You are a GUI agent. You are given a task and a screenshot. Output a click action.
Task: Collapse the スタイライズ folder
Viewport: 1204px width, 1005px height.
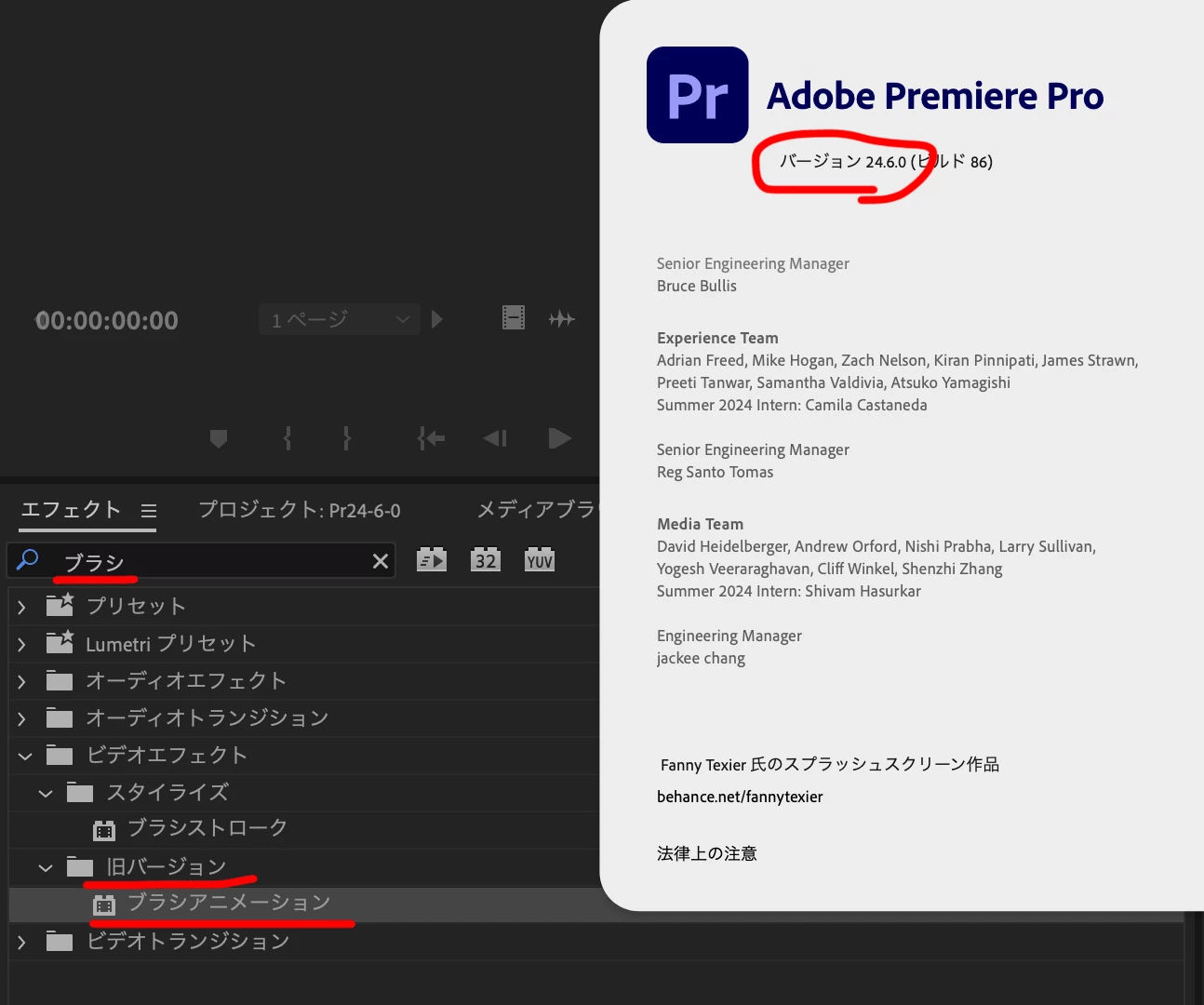[46, 793]
